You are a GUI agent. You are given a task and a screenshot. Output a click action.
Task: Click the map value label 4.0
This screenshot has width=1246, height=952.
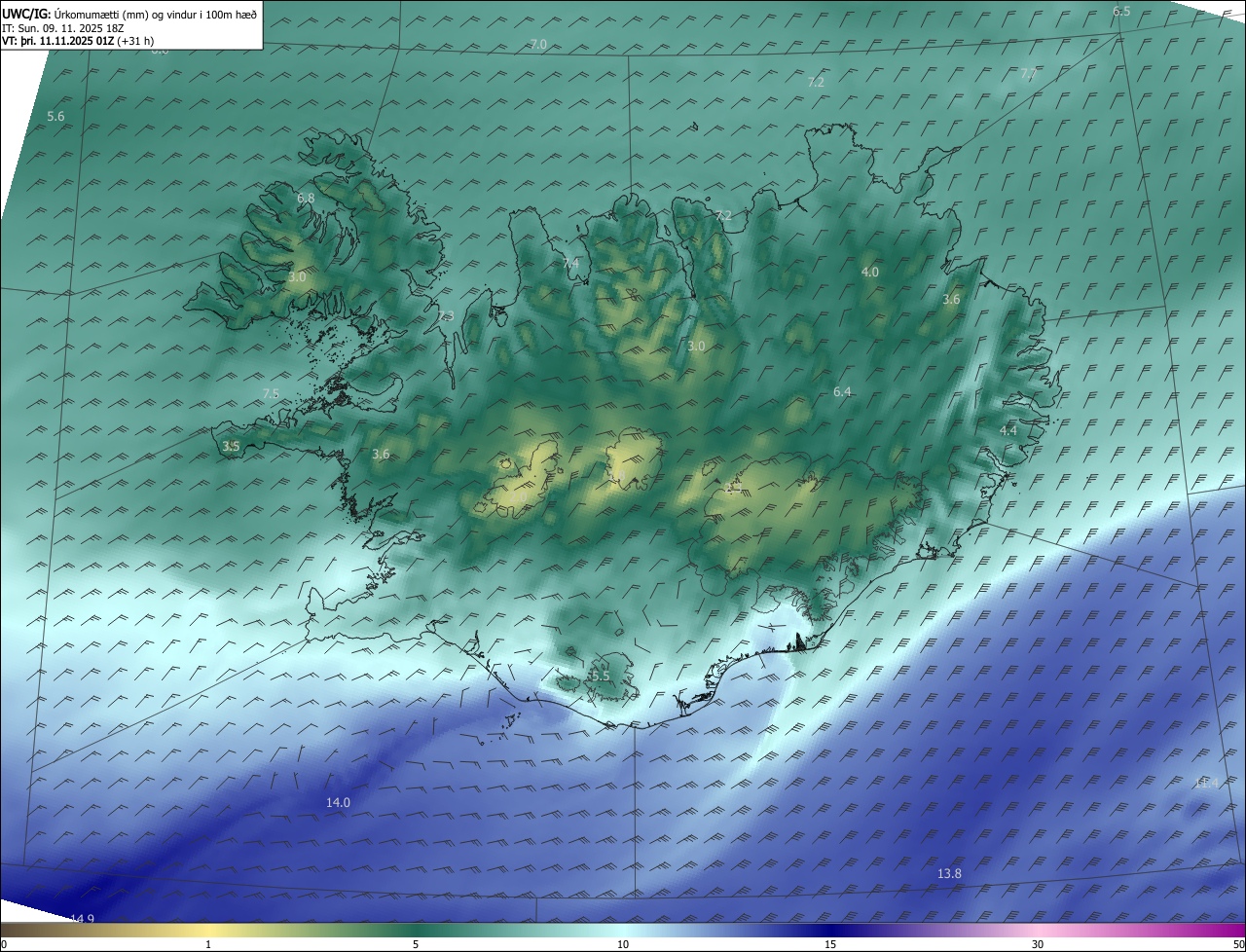(870, 272)
